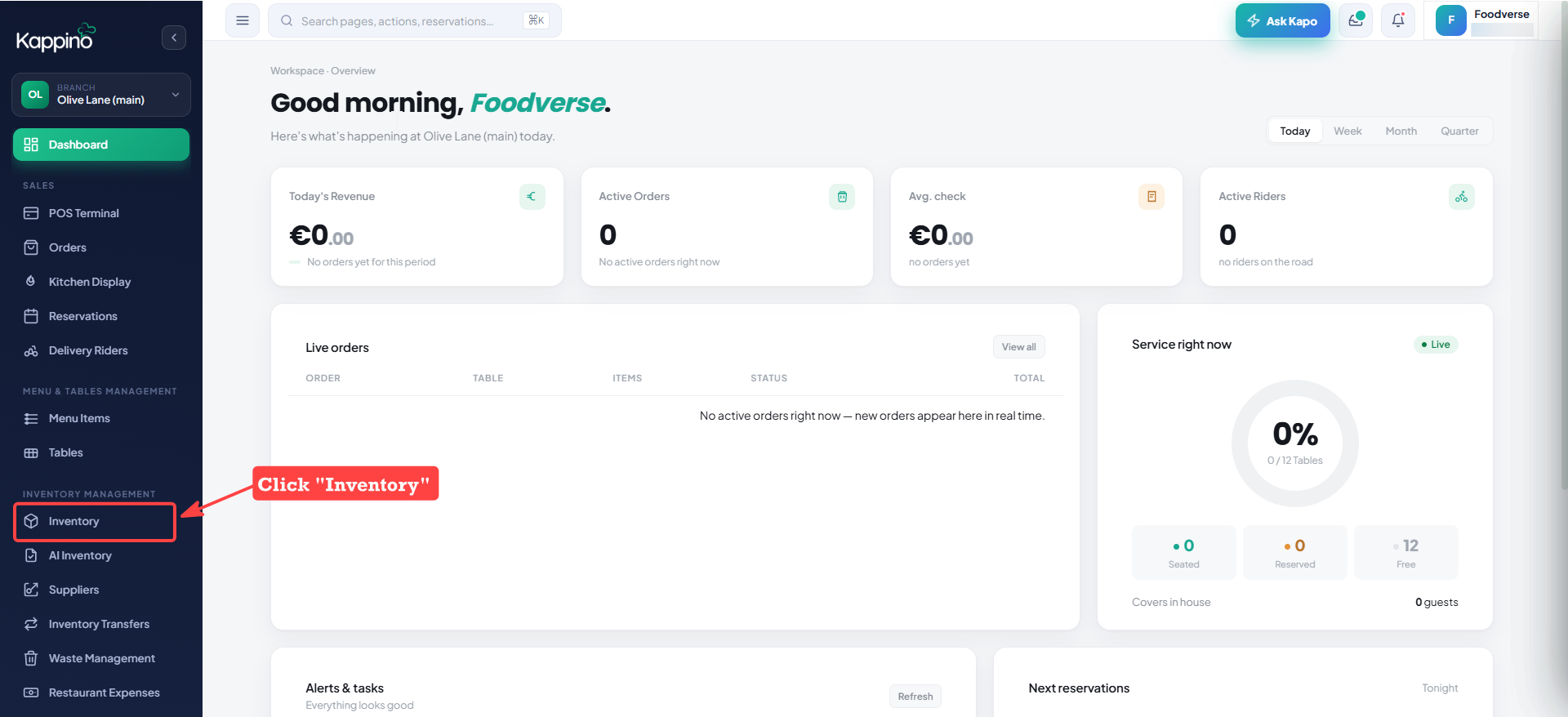Open Waste Management page
This screenshot has width=1568, height=717.
101,658
